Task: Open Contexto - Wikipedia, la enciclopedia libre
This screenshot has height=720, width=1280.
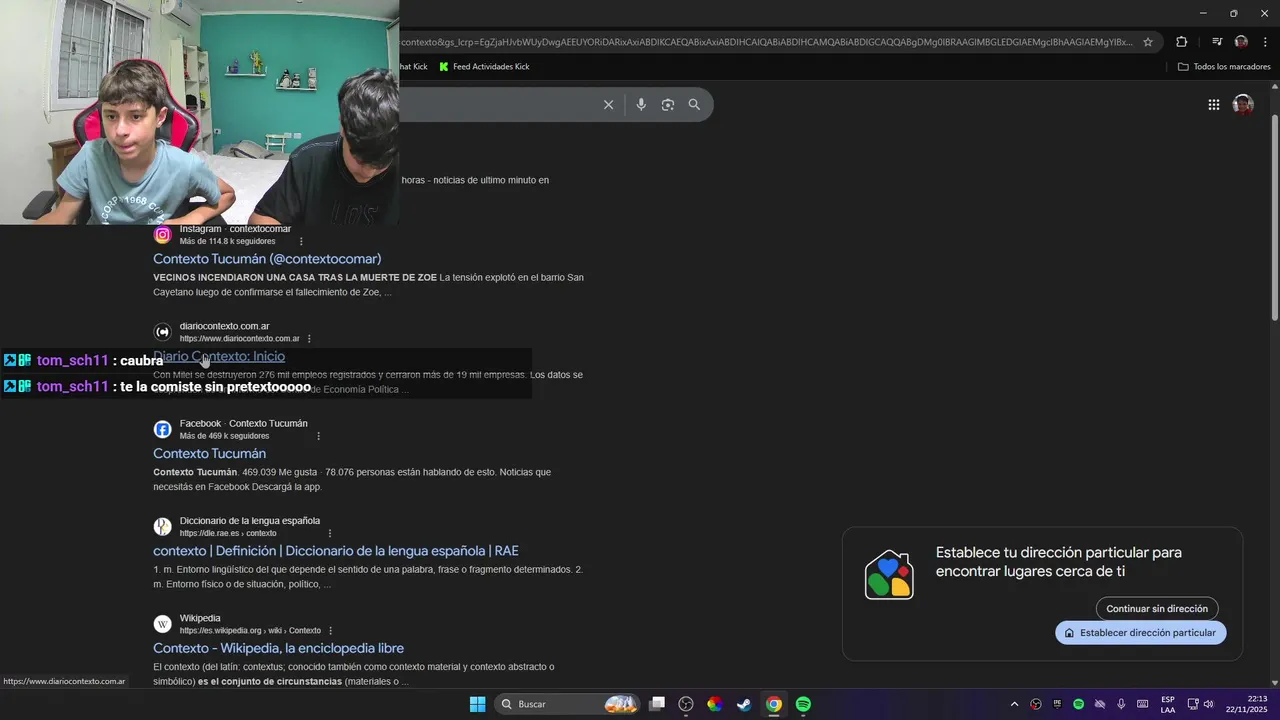Action: (278, 648)
